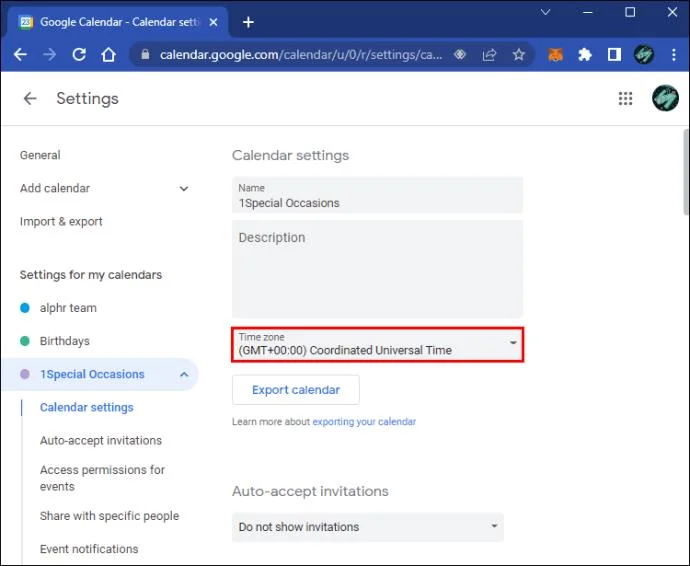The image size is (690, 566).
Task: Open exporting your calendar link
Action: (364, 422)
